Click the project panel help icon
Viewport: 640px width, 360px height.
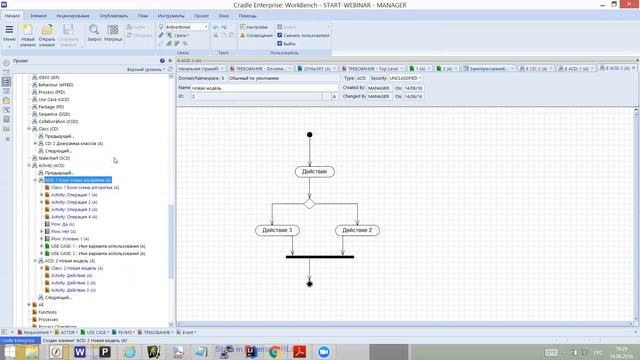coord(162,61)
